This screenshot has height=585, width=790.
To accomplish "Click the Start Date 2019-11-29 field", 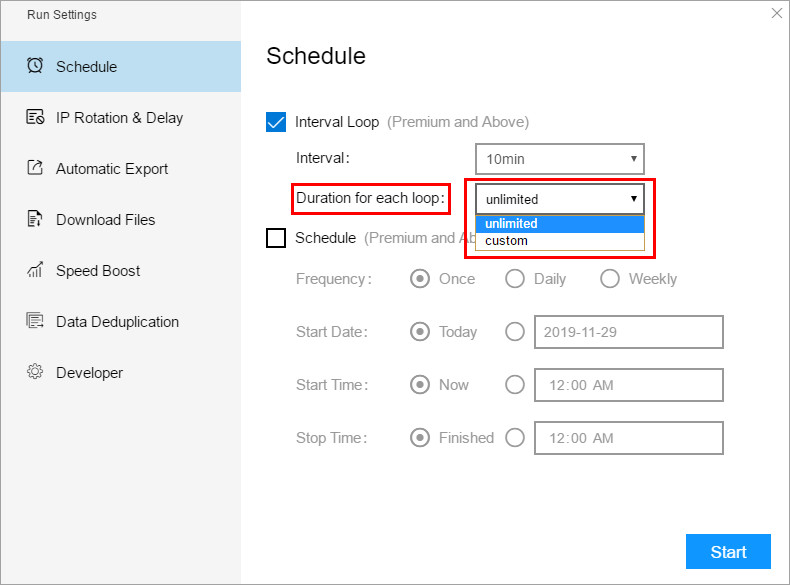I will [629, 332].
